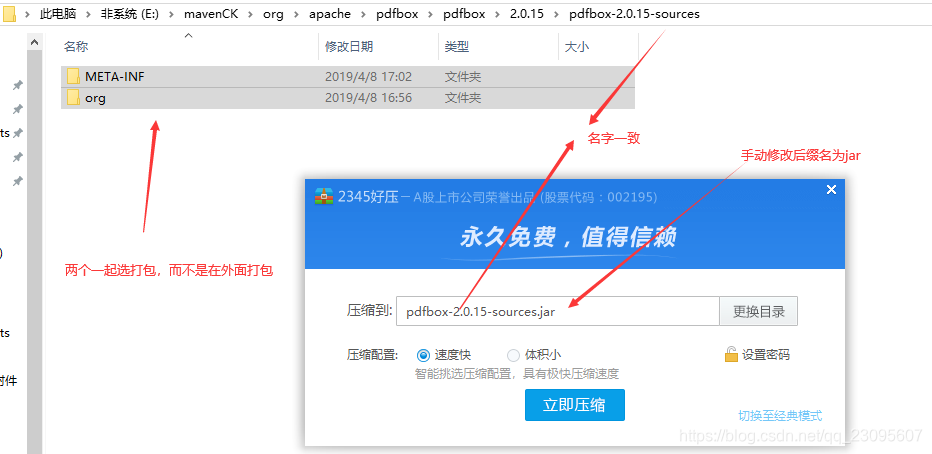Click the navigation pane scroll up arrow

click(x=34, y=42)
